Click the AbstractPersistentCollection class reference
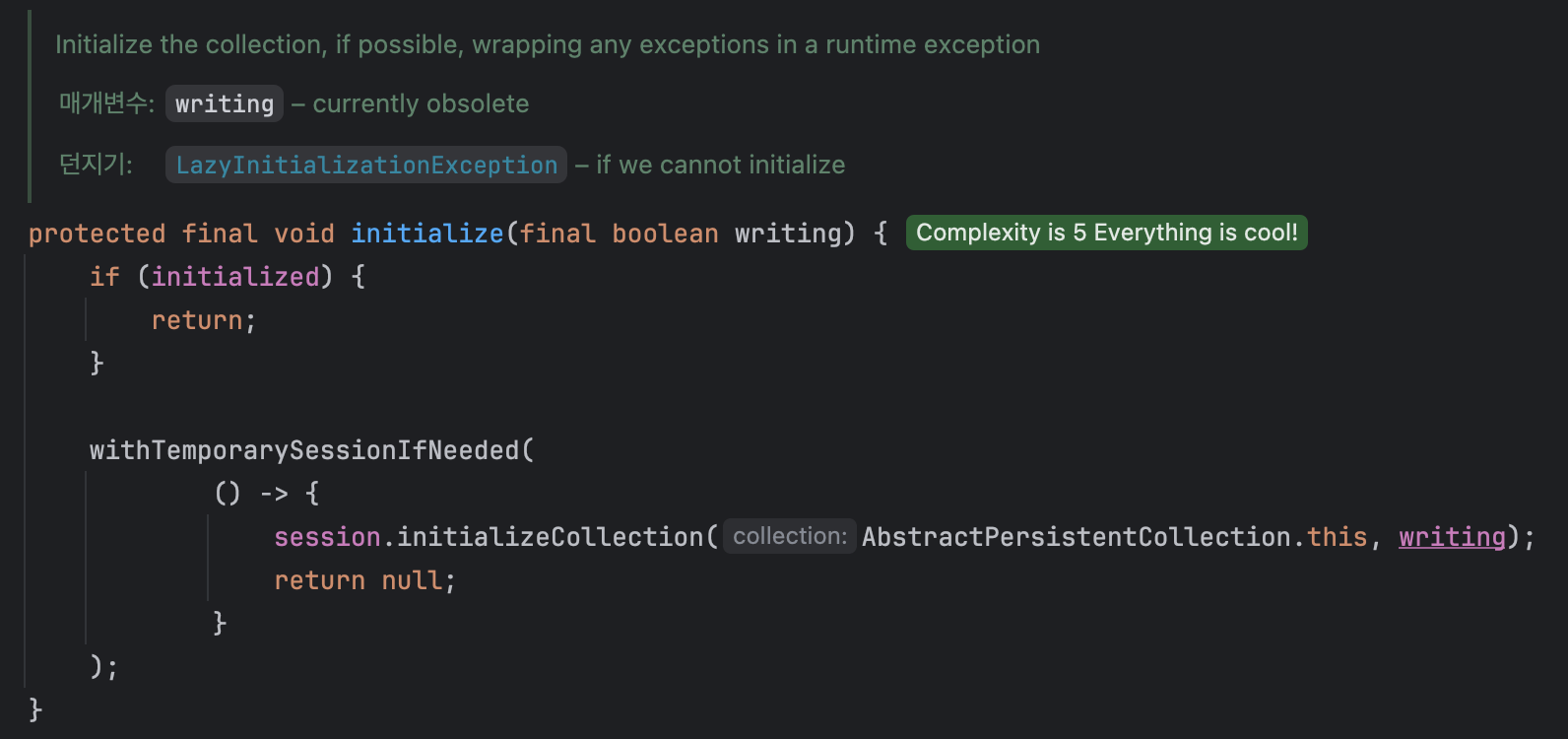The image size is (1568, 739). (1076, 537)
